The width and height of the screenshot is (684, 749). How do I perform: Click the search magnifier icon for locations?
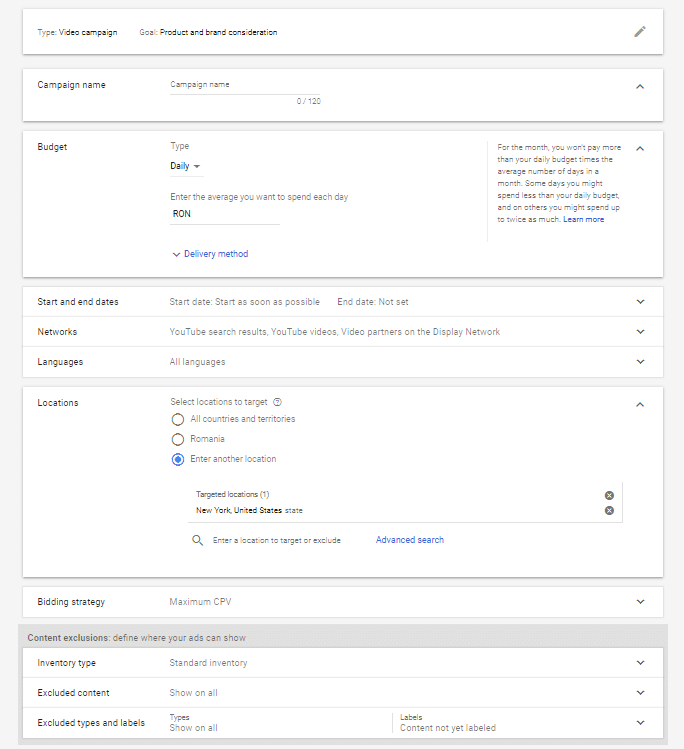197,540
